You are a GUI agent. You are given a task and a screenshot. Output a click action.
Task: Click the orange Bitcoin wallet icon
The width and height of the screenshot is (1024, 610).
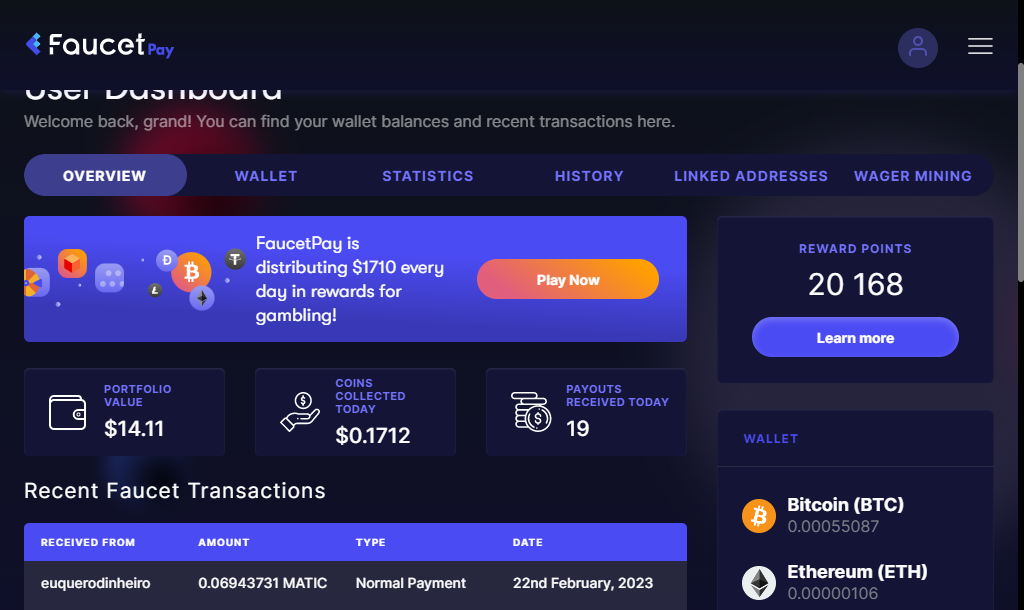(x=759, y=516)
